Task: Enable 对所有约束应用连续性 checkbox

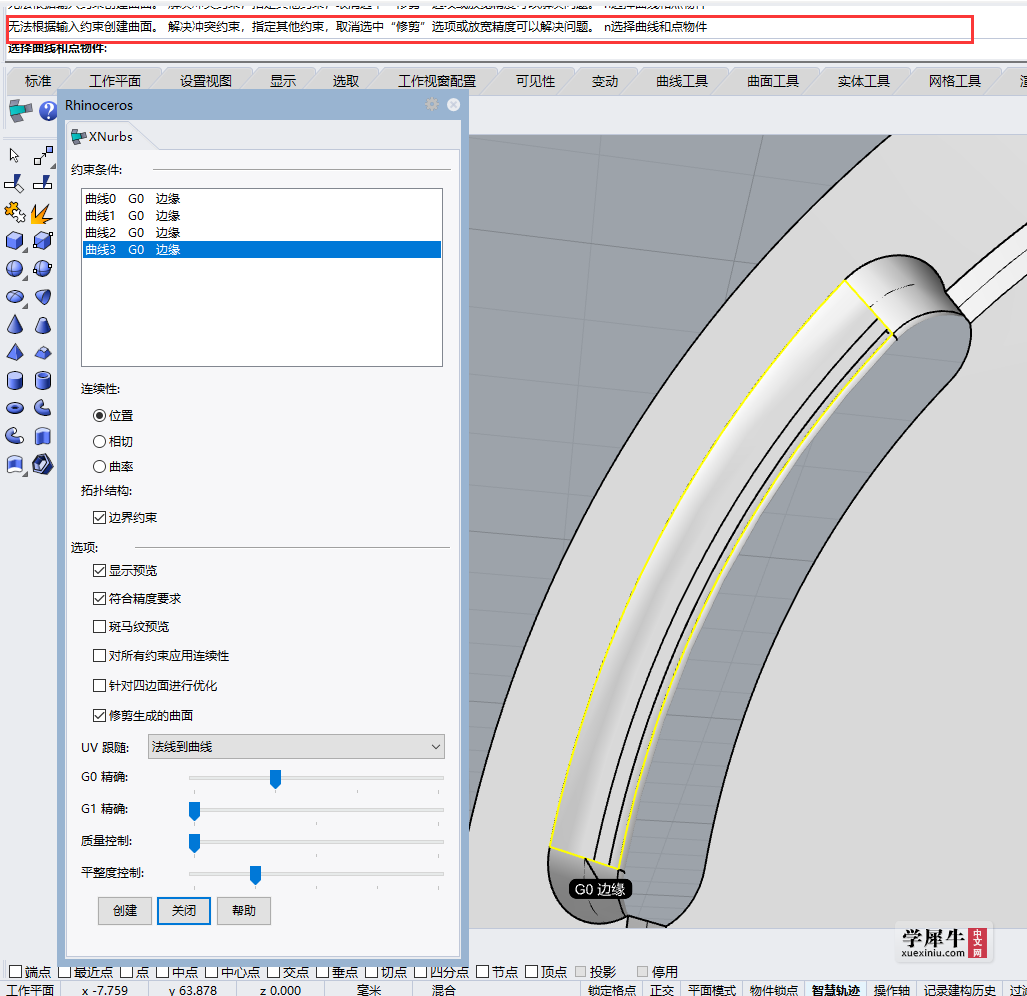Action: (100, 655)
